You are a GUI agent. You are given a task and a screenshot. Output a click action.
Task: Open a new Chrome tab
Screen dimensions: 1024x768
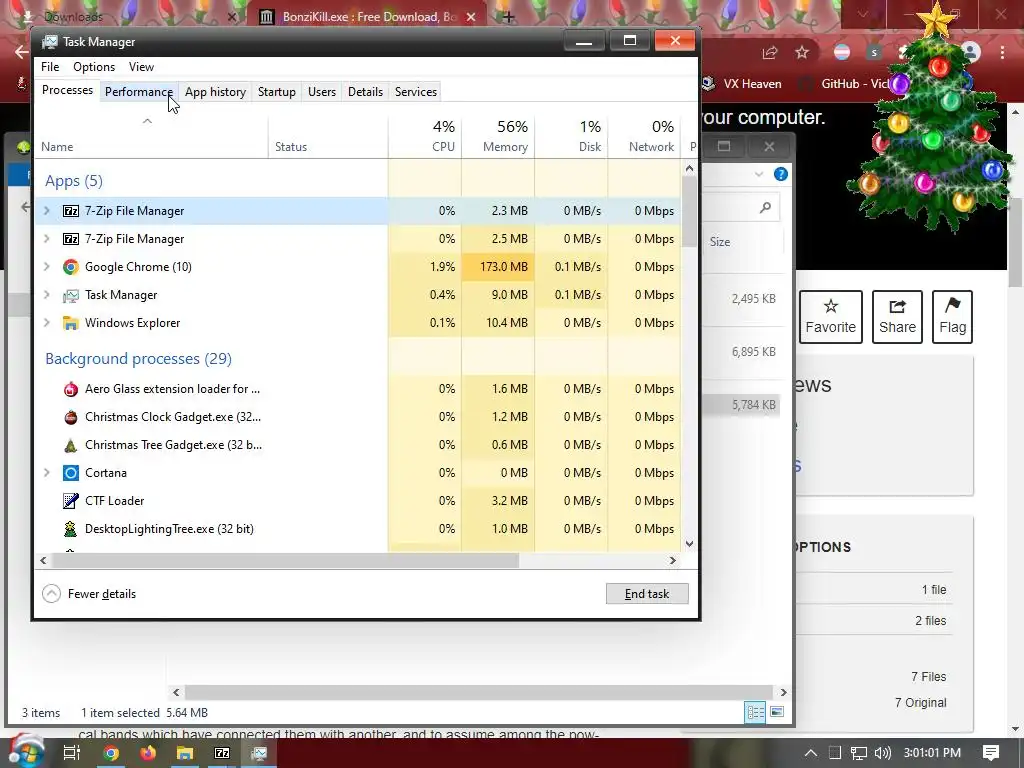tap(508, 17)
